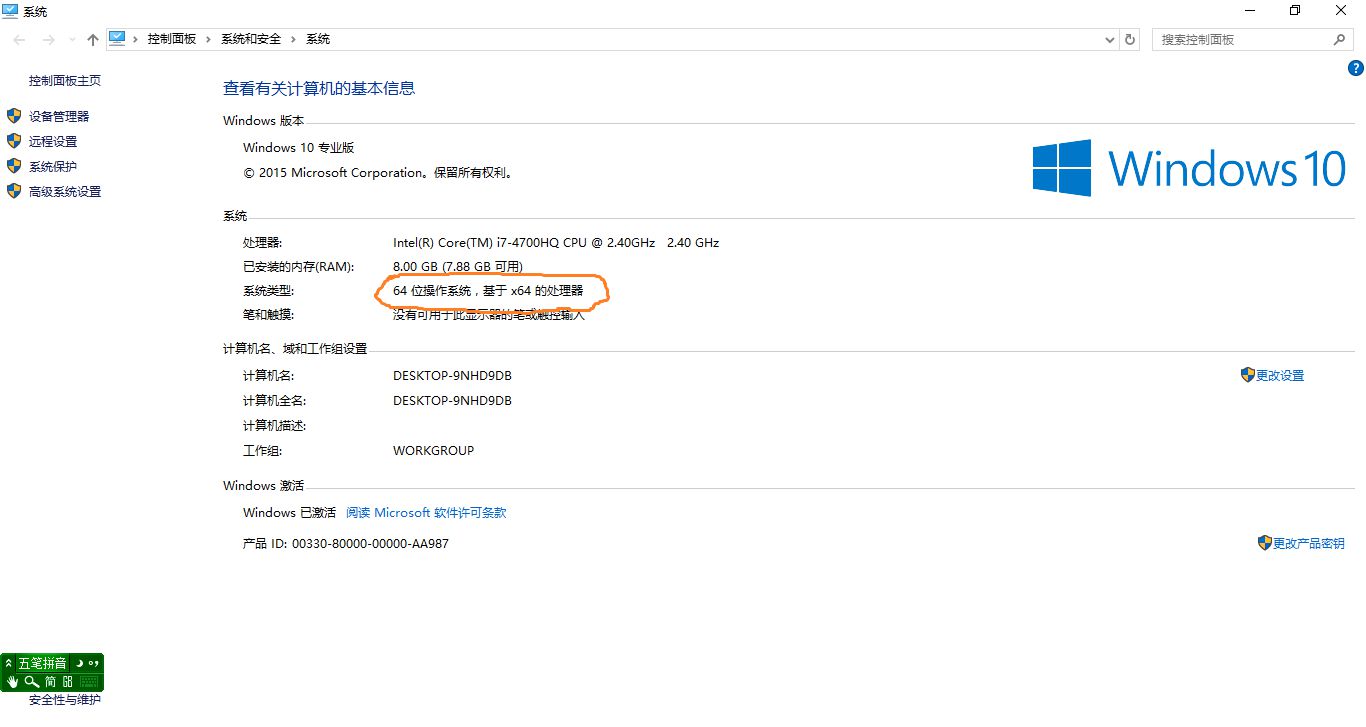Open 设备管理器 link
Viewport: 1366px width, 727px height.
coord(59,116)
